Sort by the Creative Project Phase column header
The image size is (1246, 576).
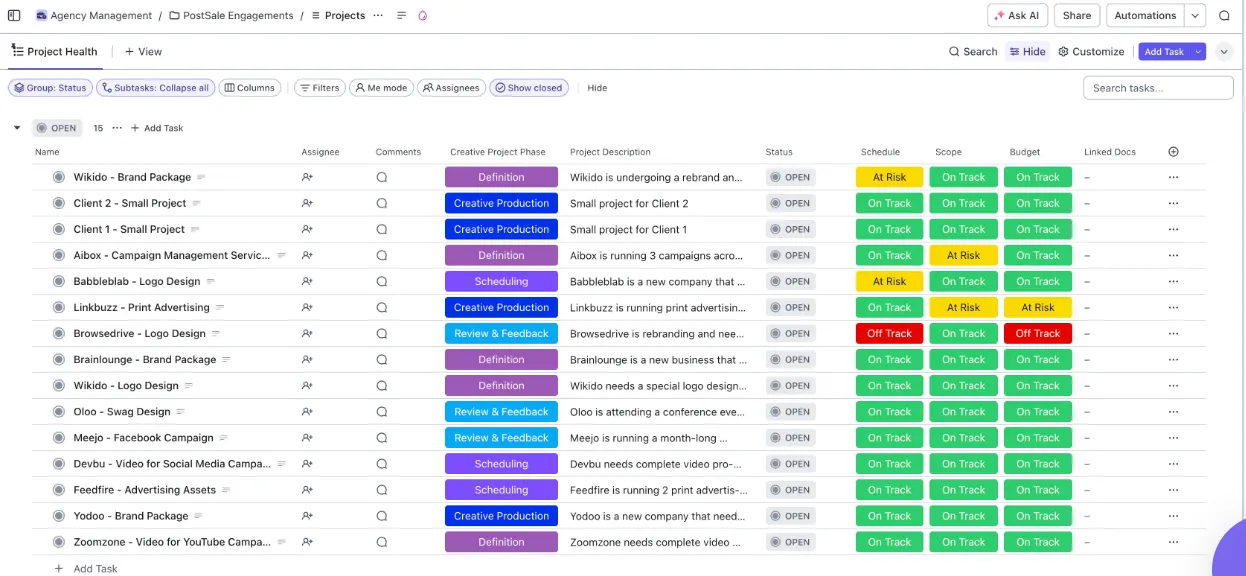click(498, 152)
